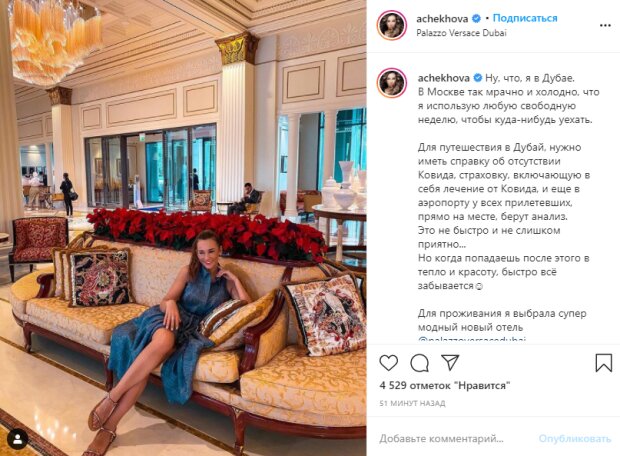The height and width of the screenshot is (456, 620).
Task: Share post with paper plane icon
Action: click(x=450, y=362)
